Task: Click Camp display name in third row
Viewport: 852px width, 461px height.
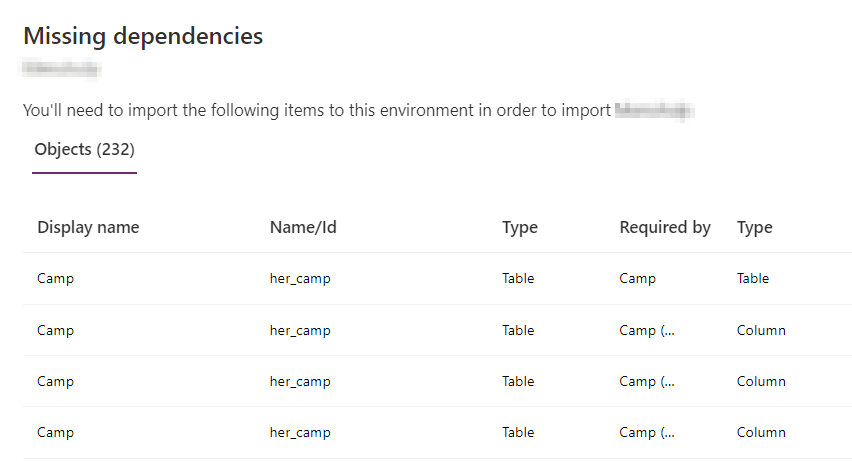Action: 55,381
